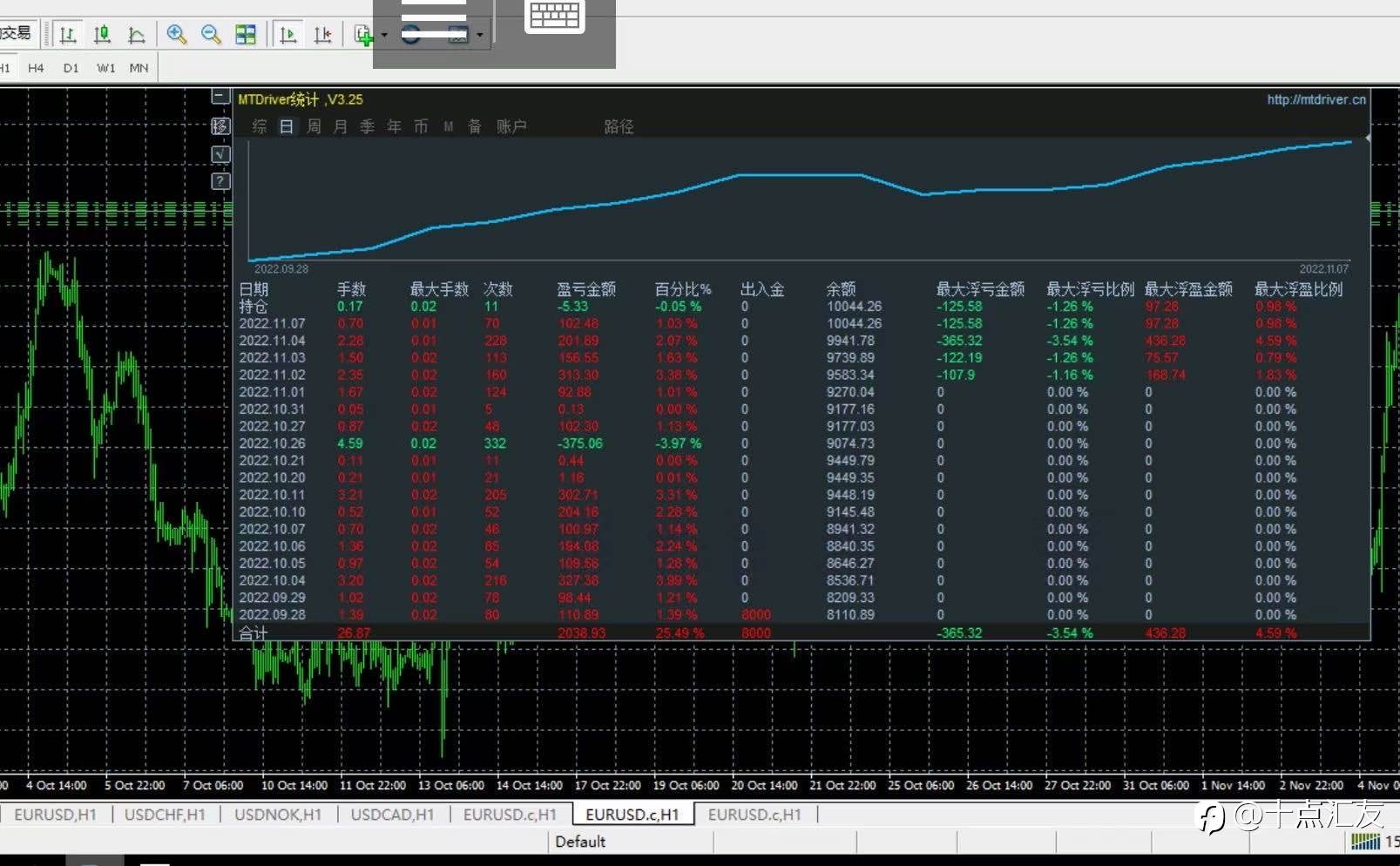
Task: Select the D1 timeframe button
Action: point(71,68)
